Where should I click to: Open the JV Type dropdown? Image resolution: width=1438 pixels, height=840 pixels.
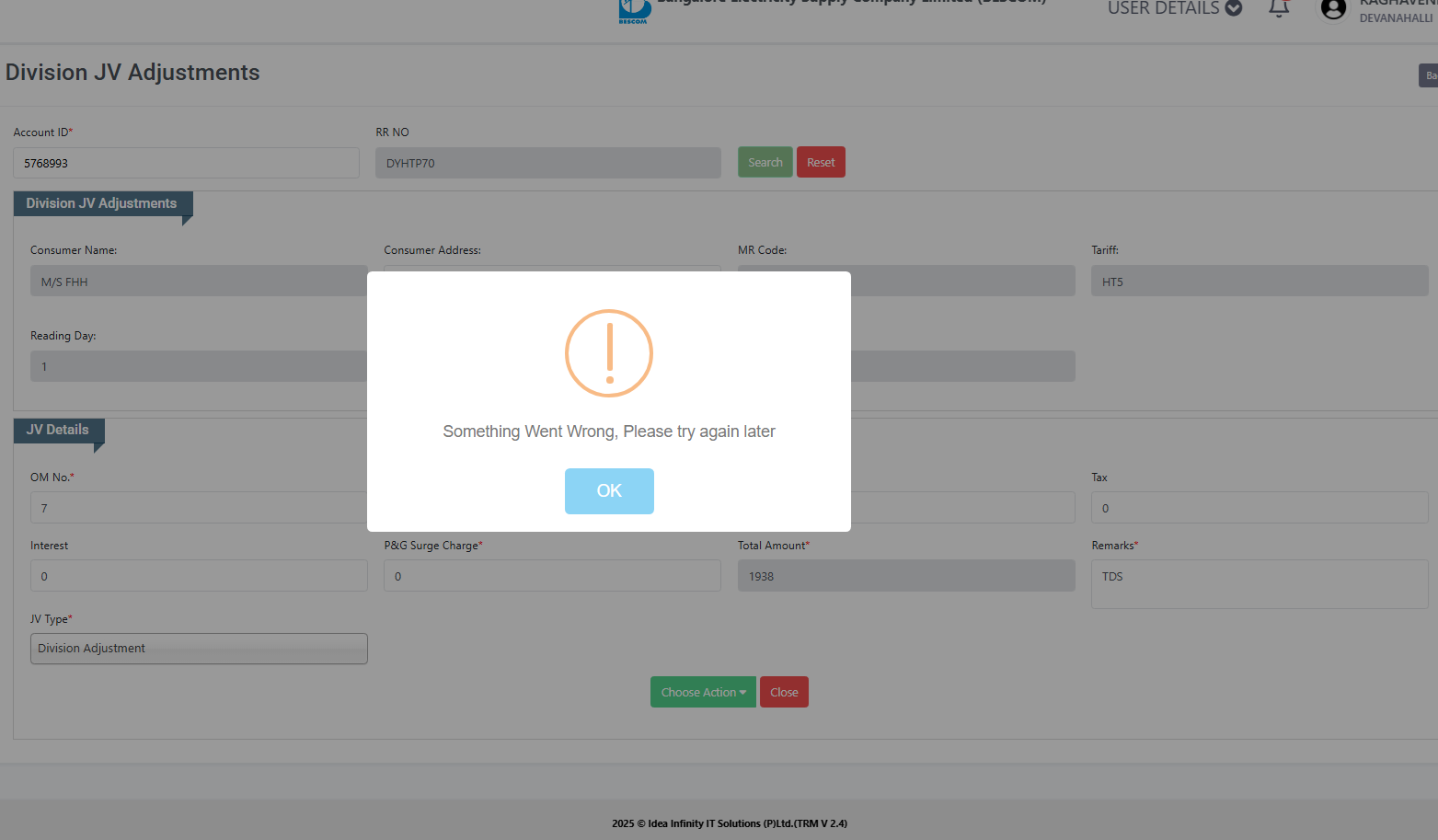(x=199, y=649)
